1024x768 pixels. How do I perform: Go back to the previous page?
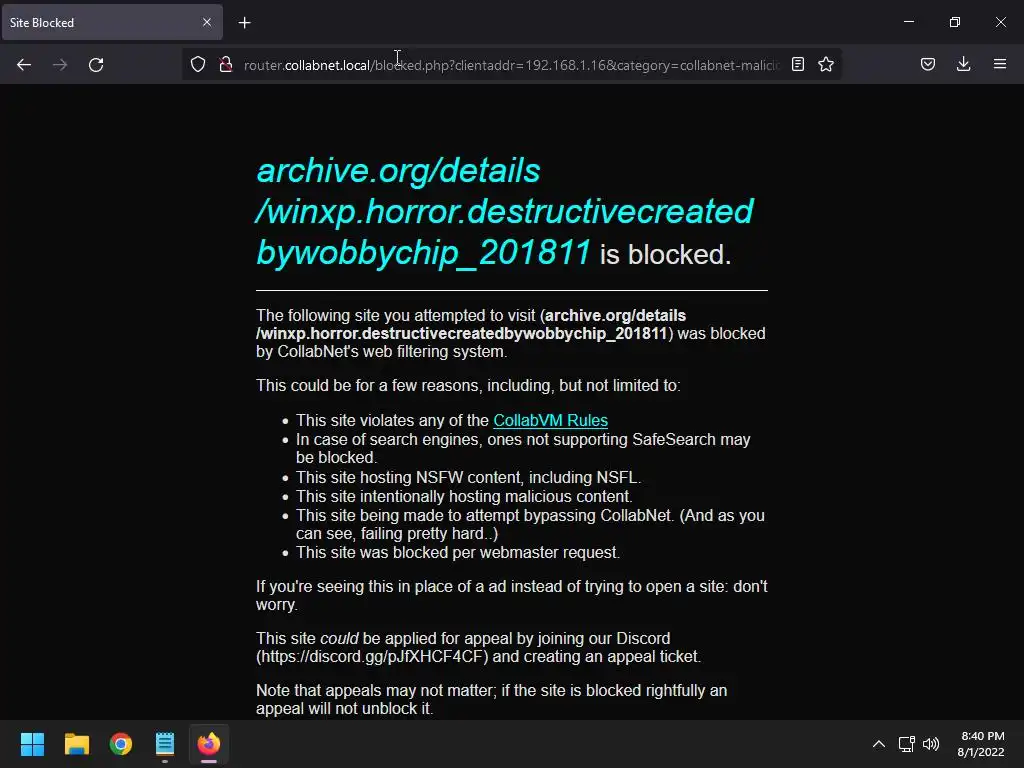click(24, 65)
